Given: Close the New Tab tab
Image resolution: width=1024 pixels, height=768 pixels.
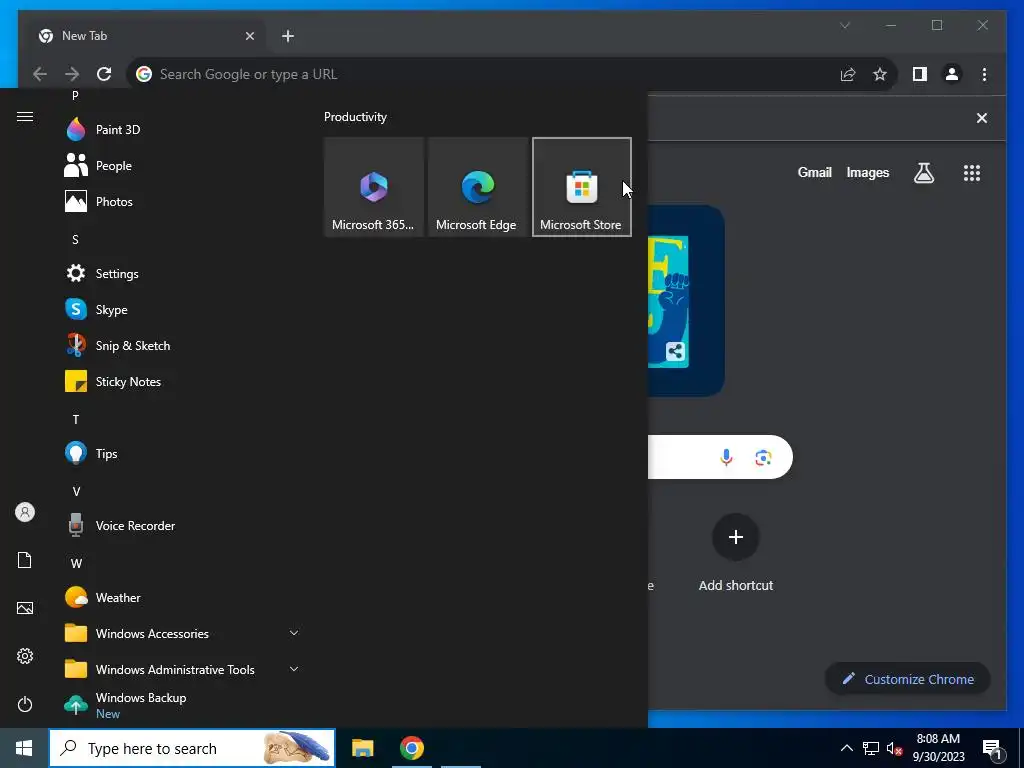Looking at the screenshot, I should pyautogui.click(x=249, y=36).
